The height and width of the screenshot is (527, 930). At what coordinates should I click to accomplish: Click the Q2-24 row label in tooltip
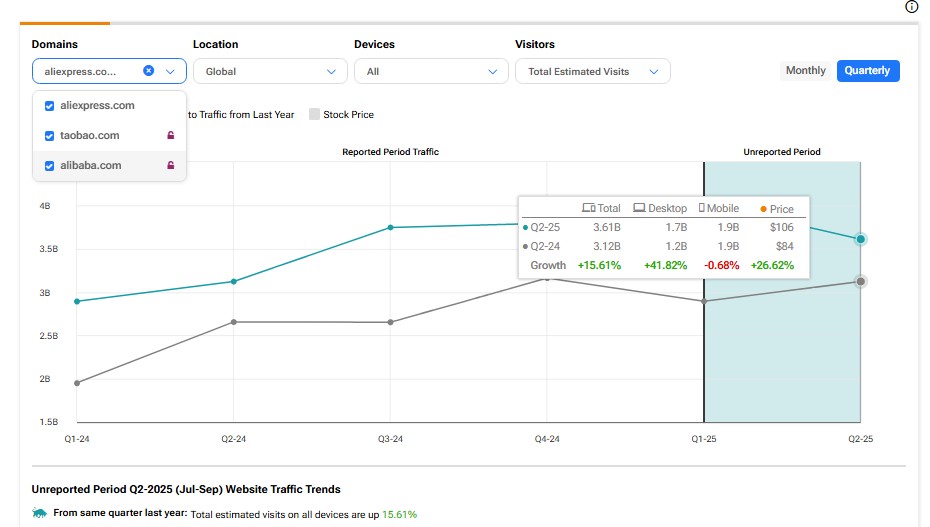coord(545,246)
